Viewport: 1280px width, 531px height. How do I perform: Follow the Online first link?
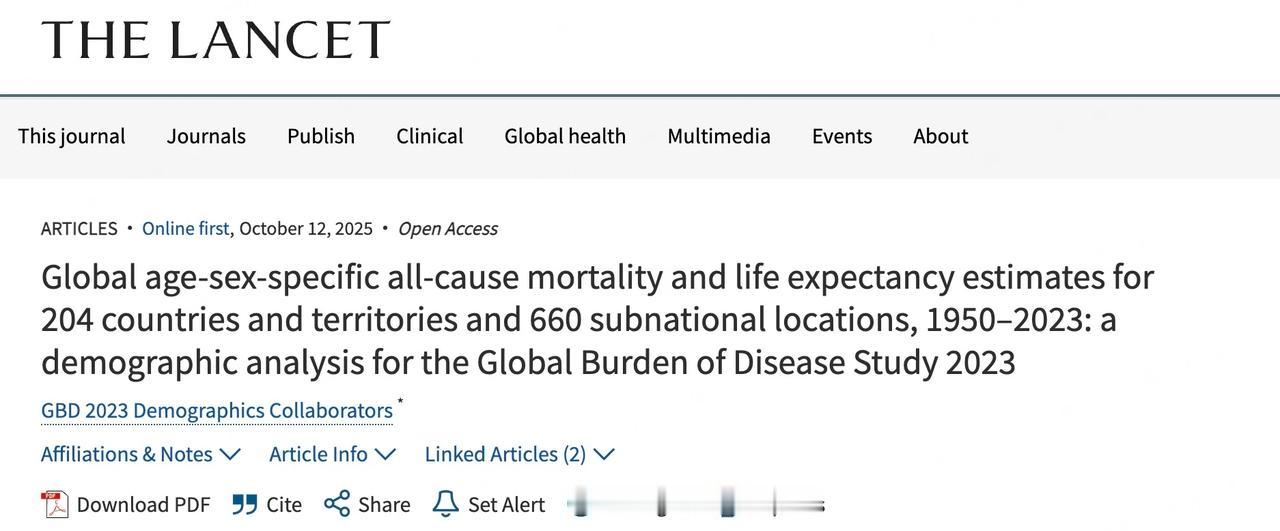click(x=186, y=228)
